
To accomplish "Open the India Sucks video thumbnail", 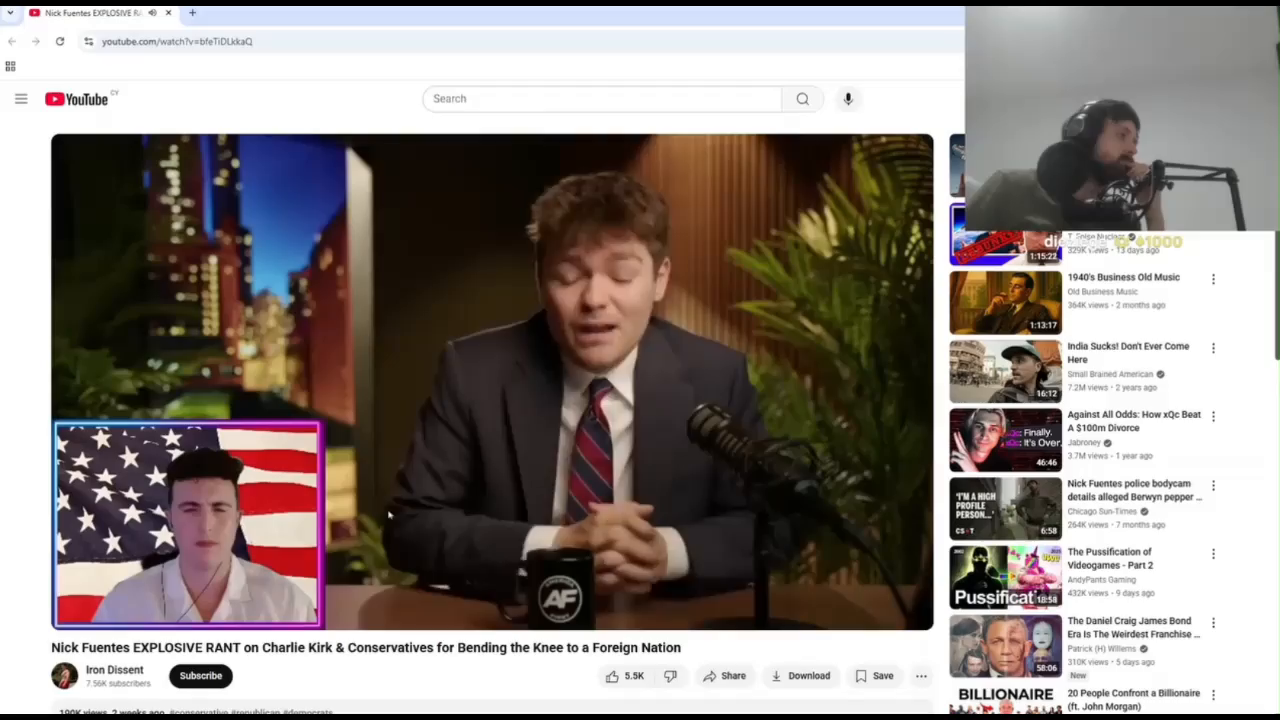I will [x=1005, y=371].
